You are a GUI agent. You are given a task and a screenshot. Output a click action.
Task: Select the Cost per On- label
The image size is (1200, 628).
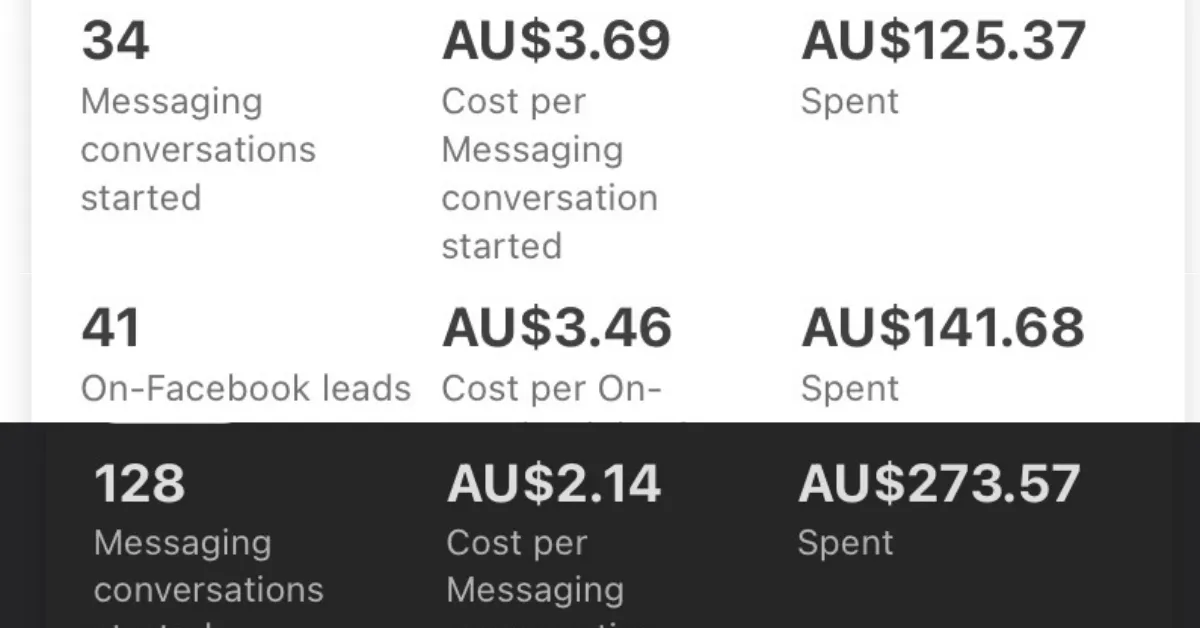[551, 388]
